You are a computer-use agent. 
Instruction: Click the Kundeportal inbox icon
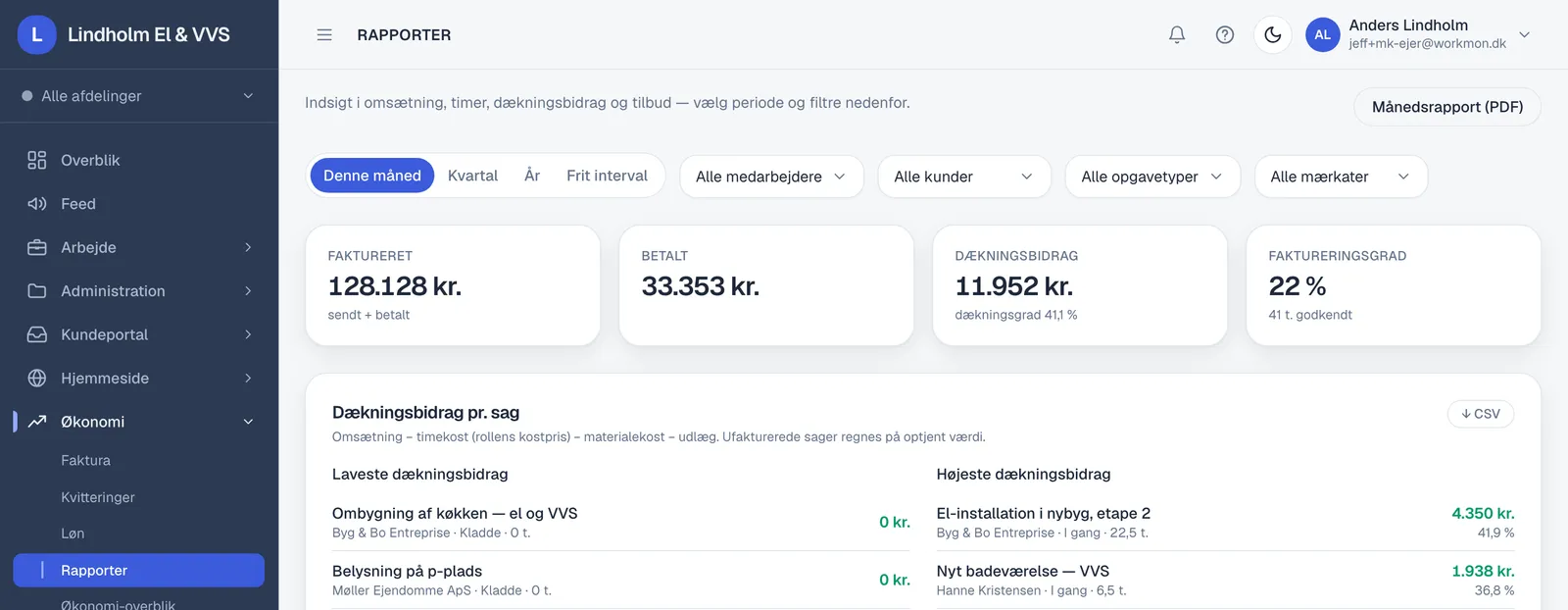[x=37, y=334]
